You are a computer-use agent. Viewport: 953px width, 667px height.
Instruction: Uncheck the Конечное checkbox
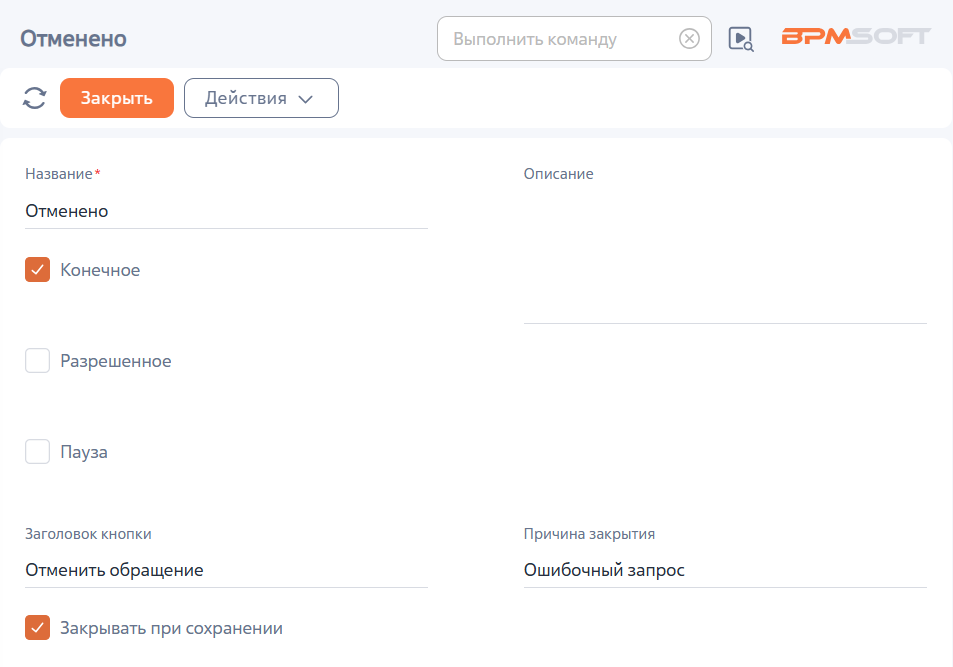[38, 269]
